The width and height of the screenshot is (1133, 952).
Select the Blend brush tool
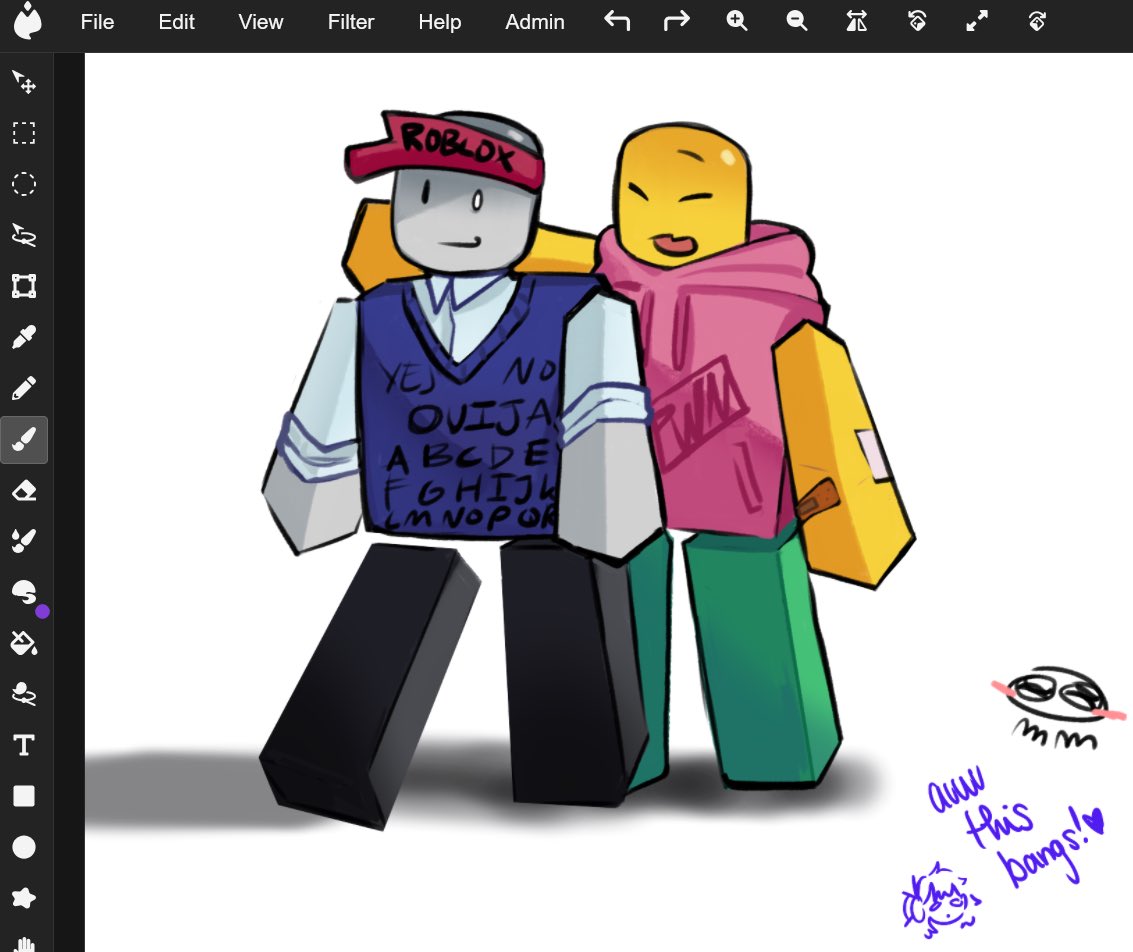click(x=24, y=542)
